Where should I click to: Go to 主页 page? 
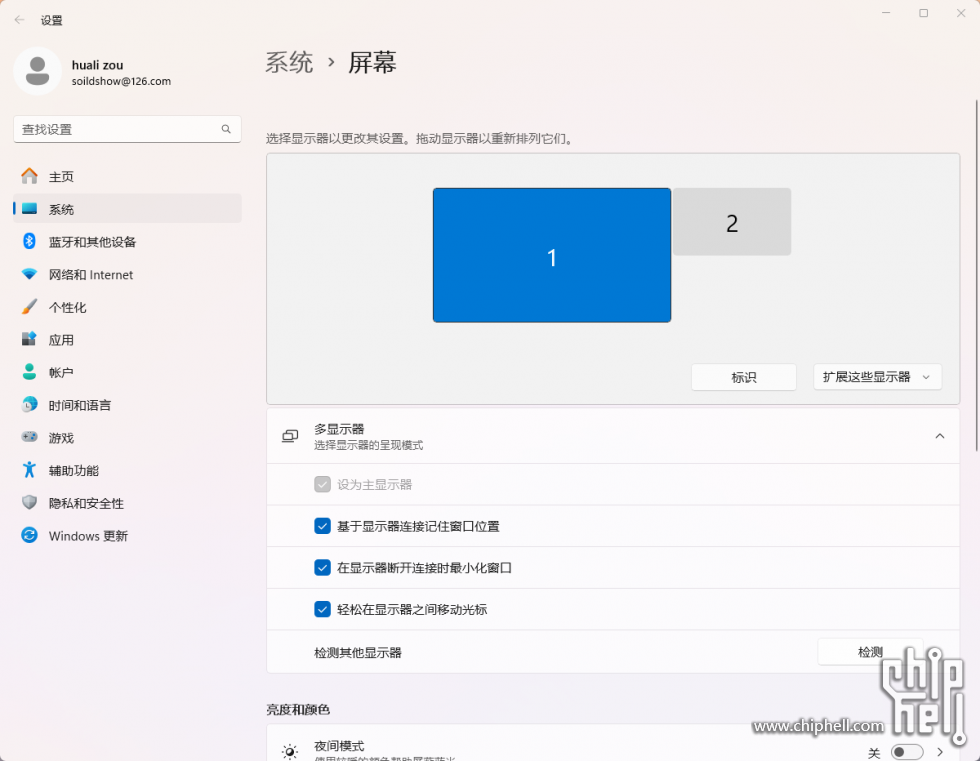point(128,176)
